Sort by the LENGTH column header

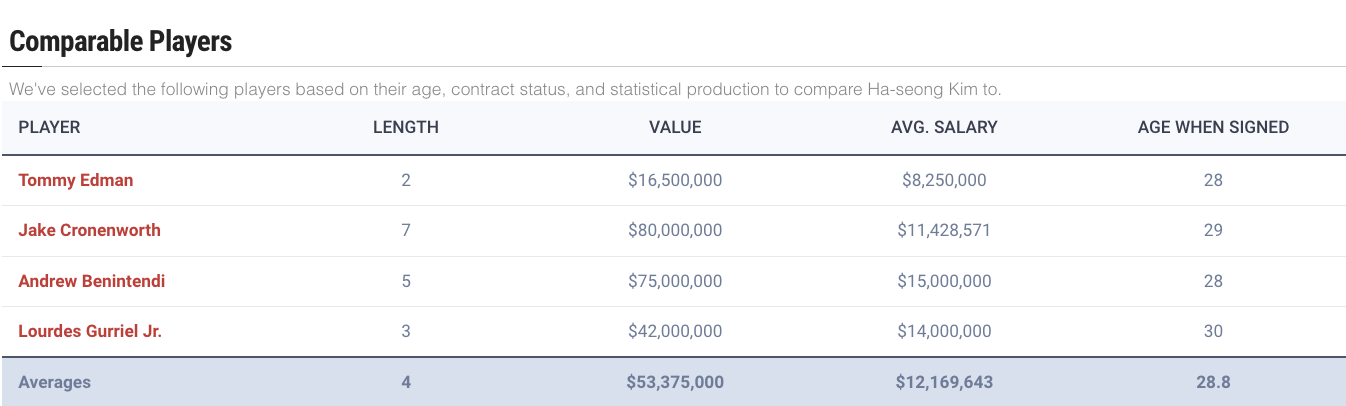405,128
